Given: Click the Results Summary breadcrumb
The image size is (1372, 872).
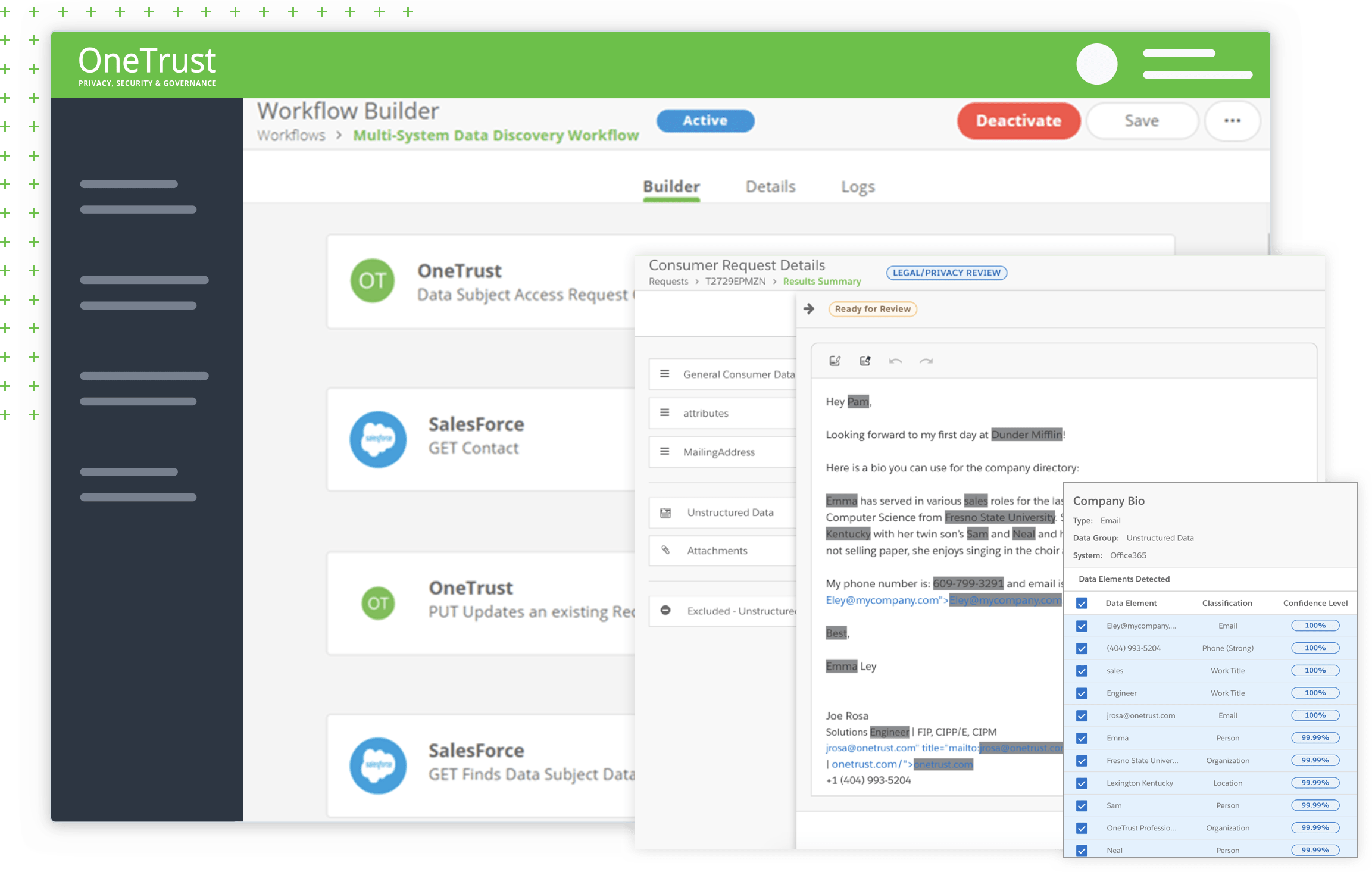Looking at the screenshot, I should [x=821, y=281].
